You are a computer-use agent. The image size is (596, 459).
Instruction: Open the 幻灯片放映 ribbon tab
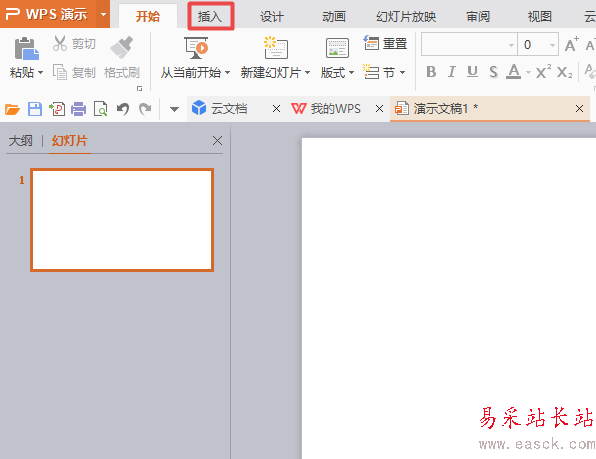point(406,16)
